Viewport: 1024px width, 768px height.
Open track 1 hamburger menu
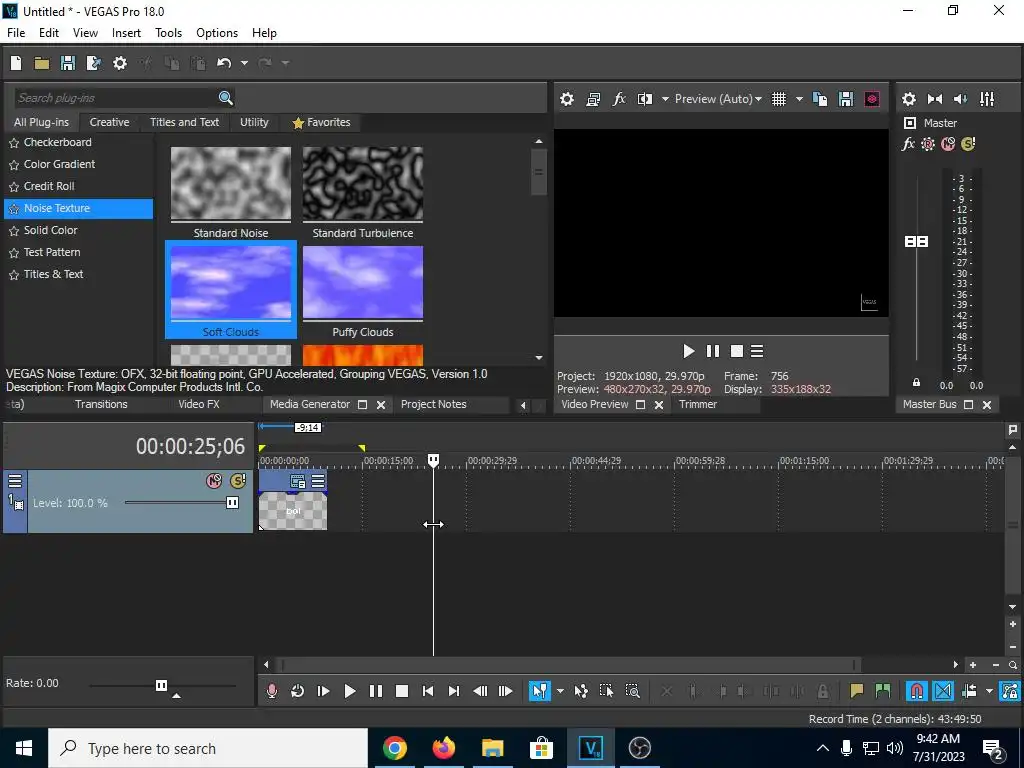14,481
